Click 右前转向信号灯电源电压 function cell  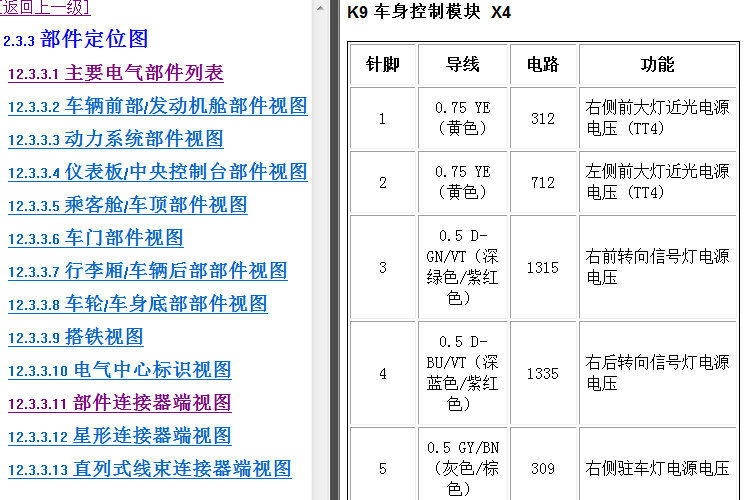click(x=658, y=267)
